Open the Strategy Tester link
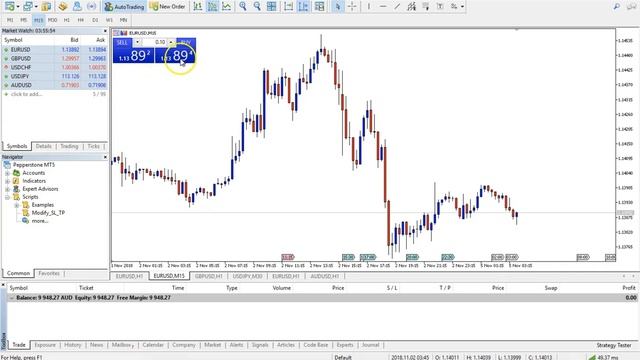This screenshot has width=640, height=360. (614, 345)
